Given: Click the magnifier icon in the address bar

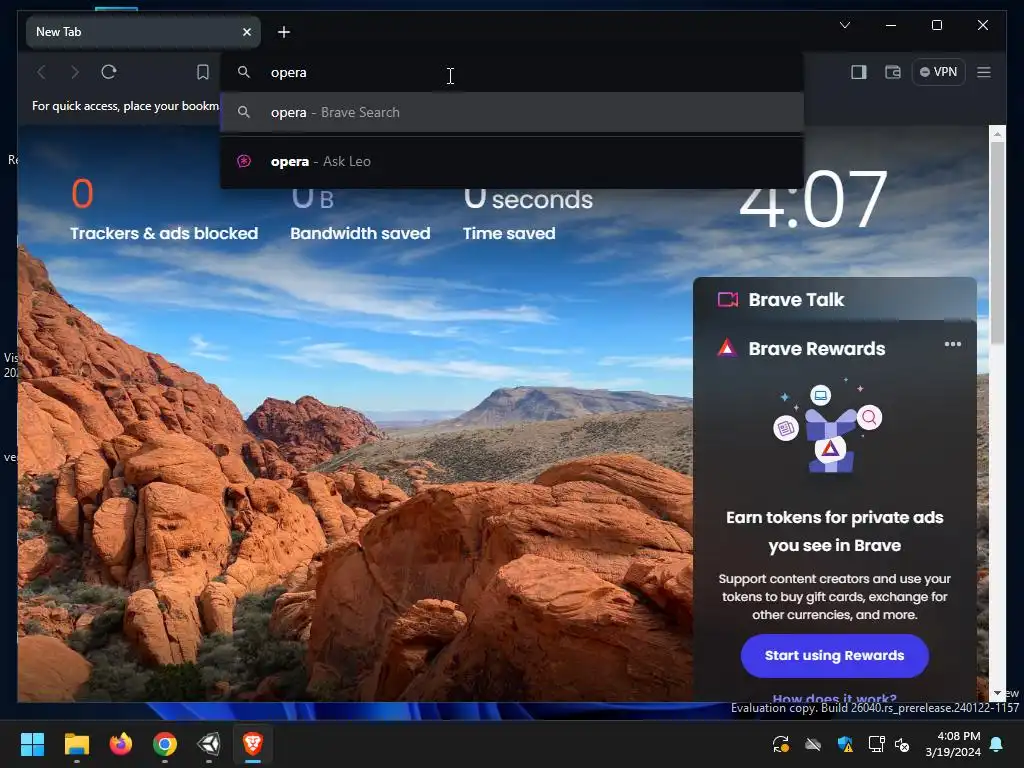Looking at the screenshot, I should pyautogui.click(x=244, y=72).
